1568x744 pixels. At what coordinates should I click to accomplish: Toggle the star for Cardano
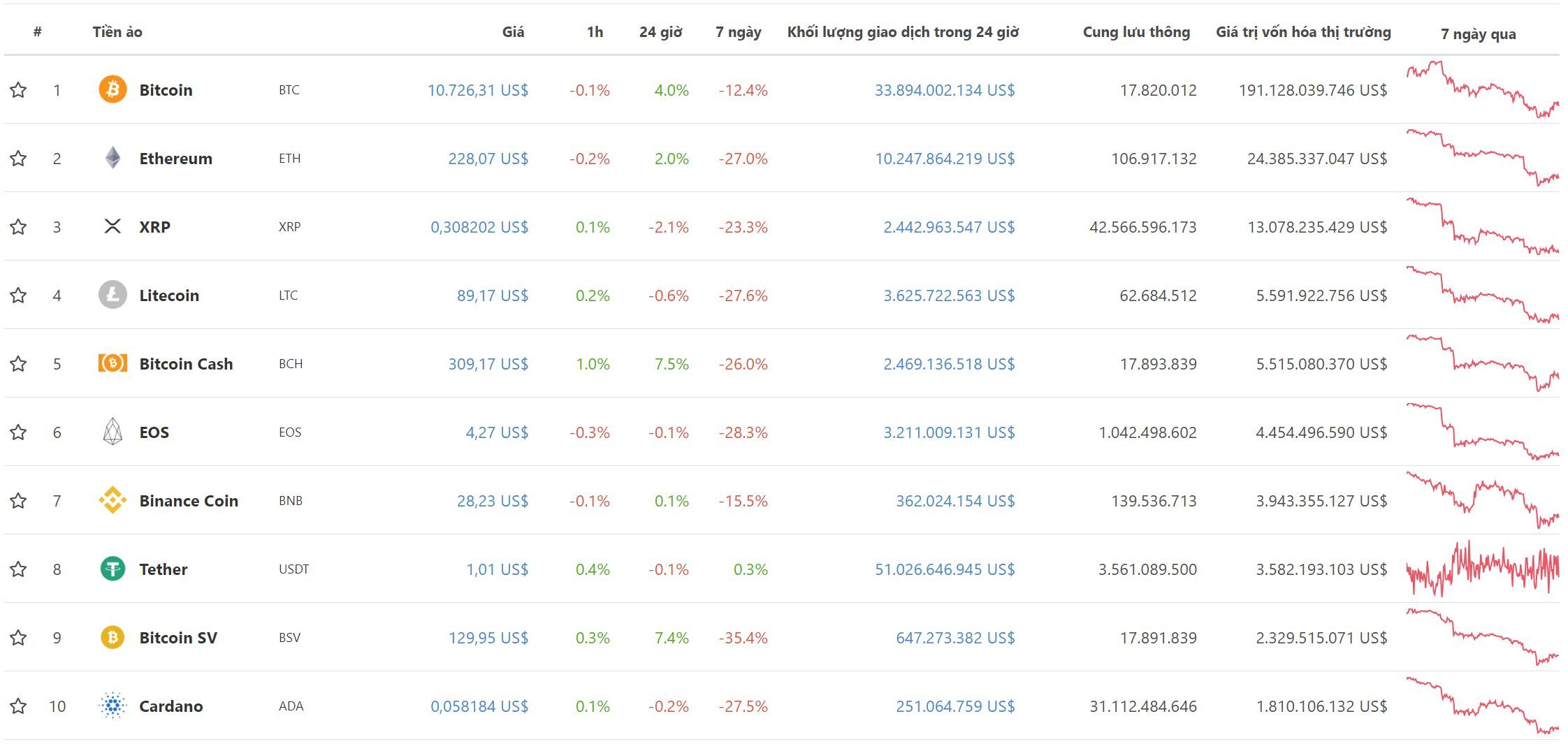(x=18, y=706)
